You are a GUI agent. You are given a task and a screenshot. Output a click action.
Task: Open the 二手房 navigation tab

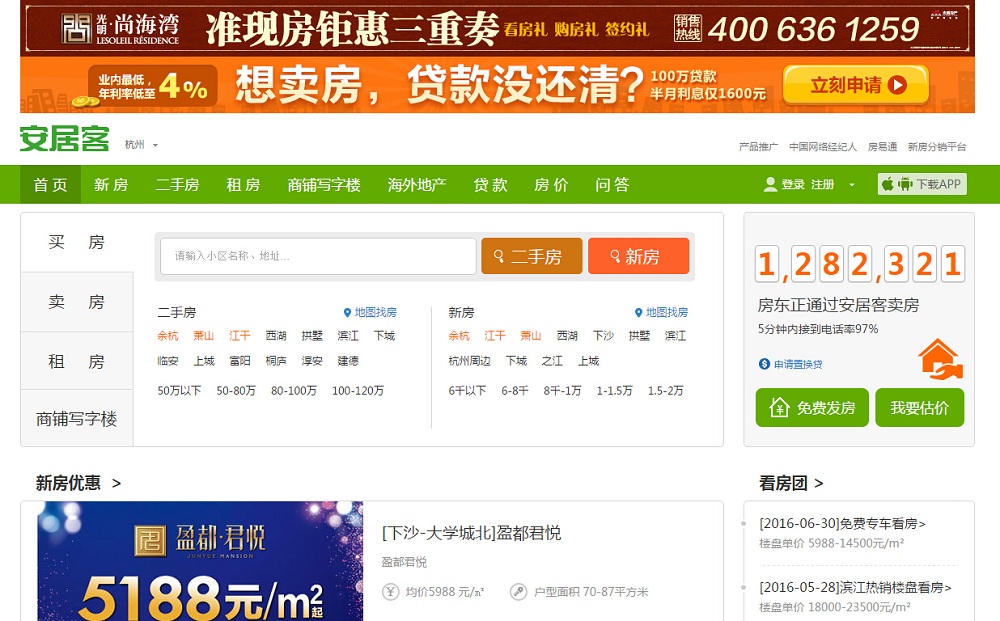click(x=177, y=185)
